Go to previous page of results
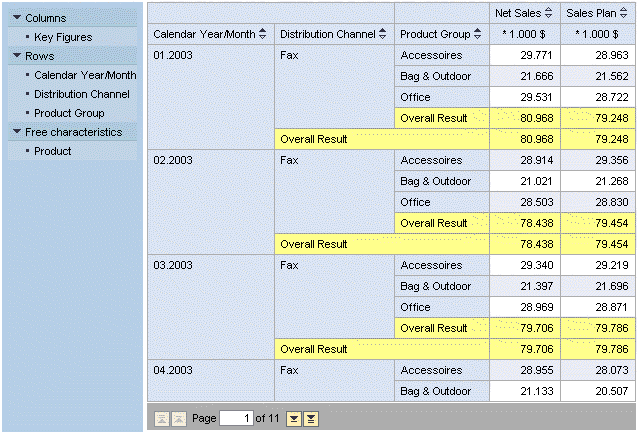This screenshot has height=432, width=639. click(178, 417)
